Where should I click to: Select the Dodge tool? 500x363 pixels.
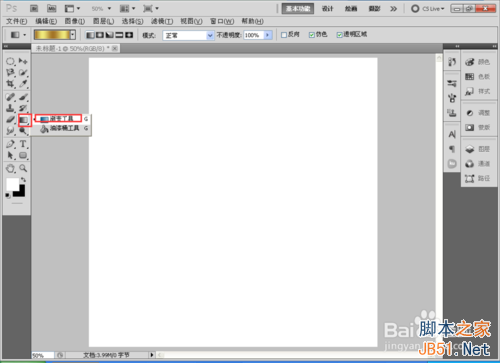click(23, 131)
